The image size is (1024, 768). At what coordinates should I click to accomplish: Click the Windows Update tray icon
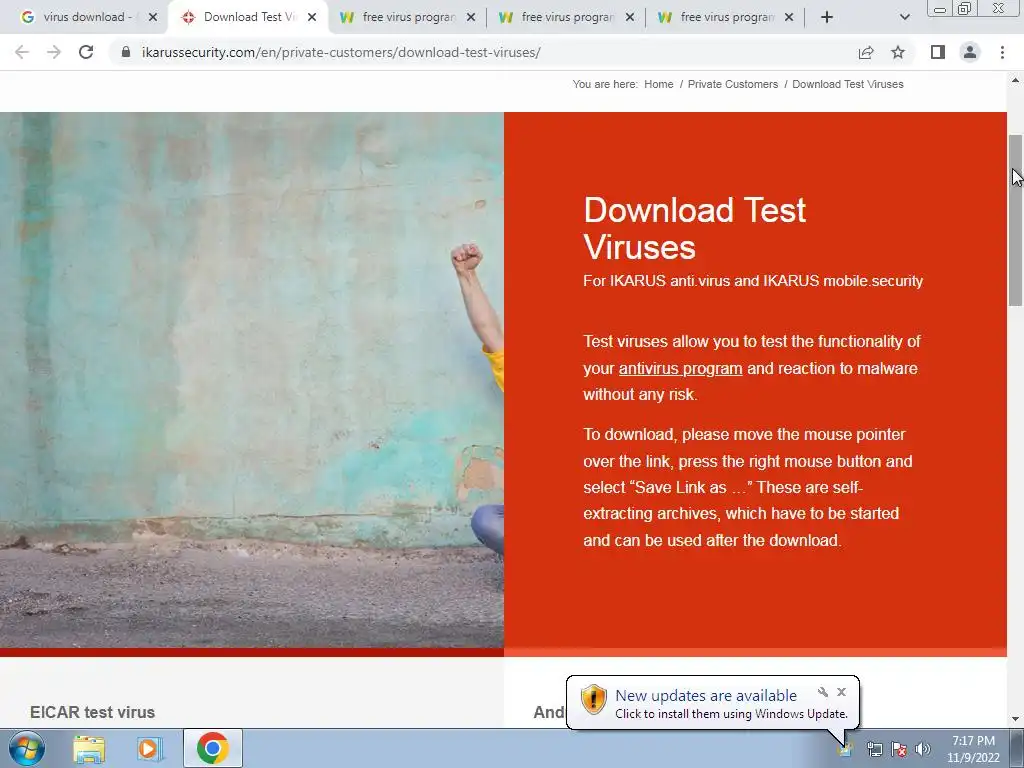846,749
